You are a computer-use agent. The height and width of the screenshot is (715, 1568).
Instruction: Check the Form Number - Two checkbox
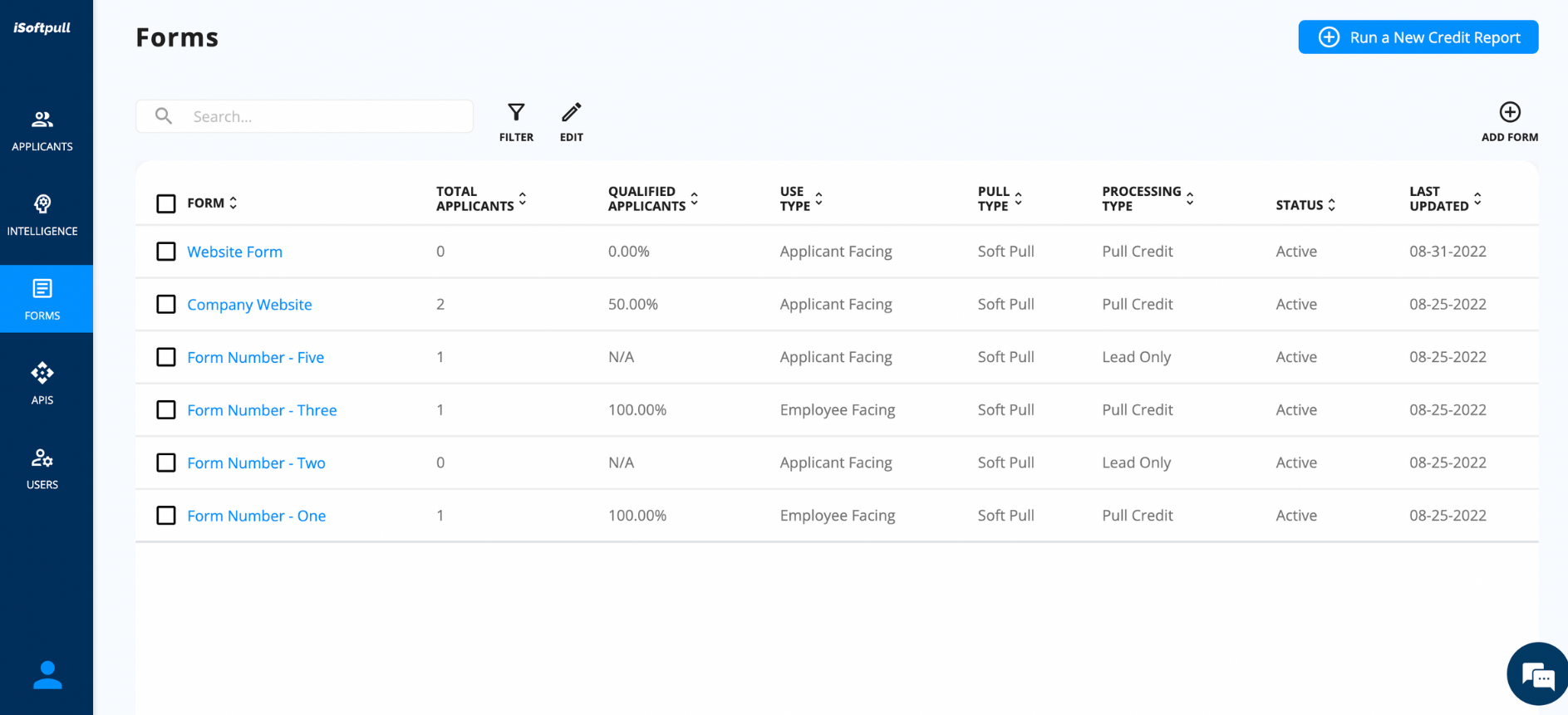(166, 463)
